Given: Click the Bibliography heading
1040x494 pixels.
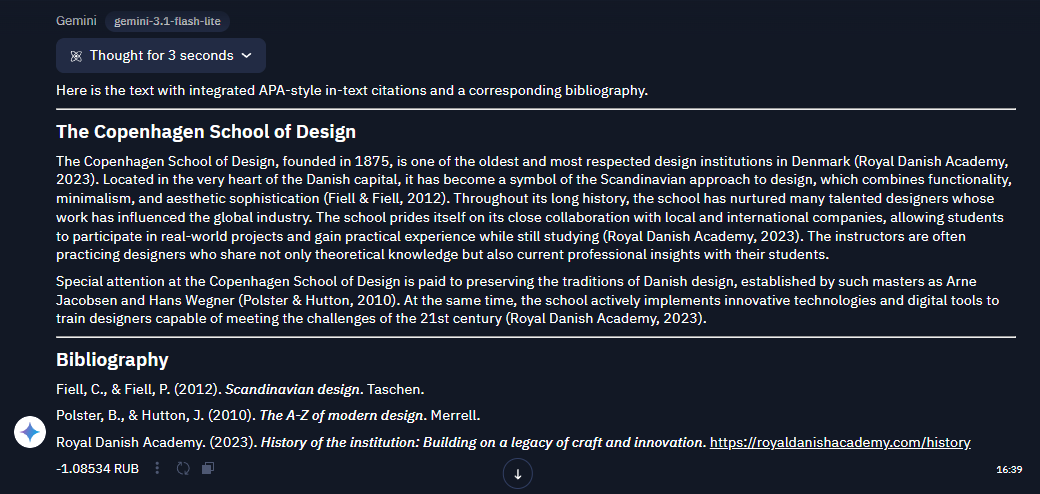Looking at the screenshot, I should 112,359.
